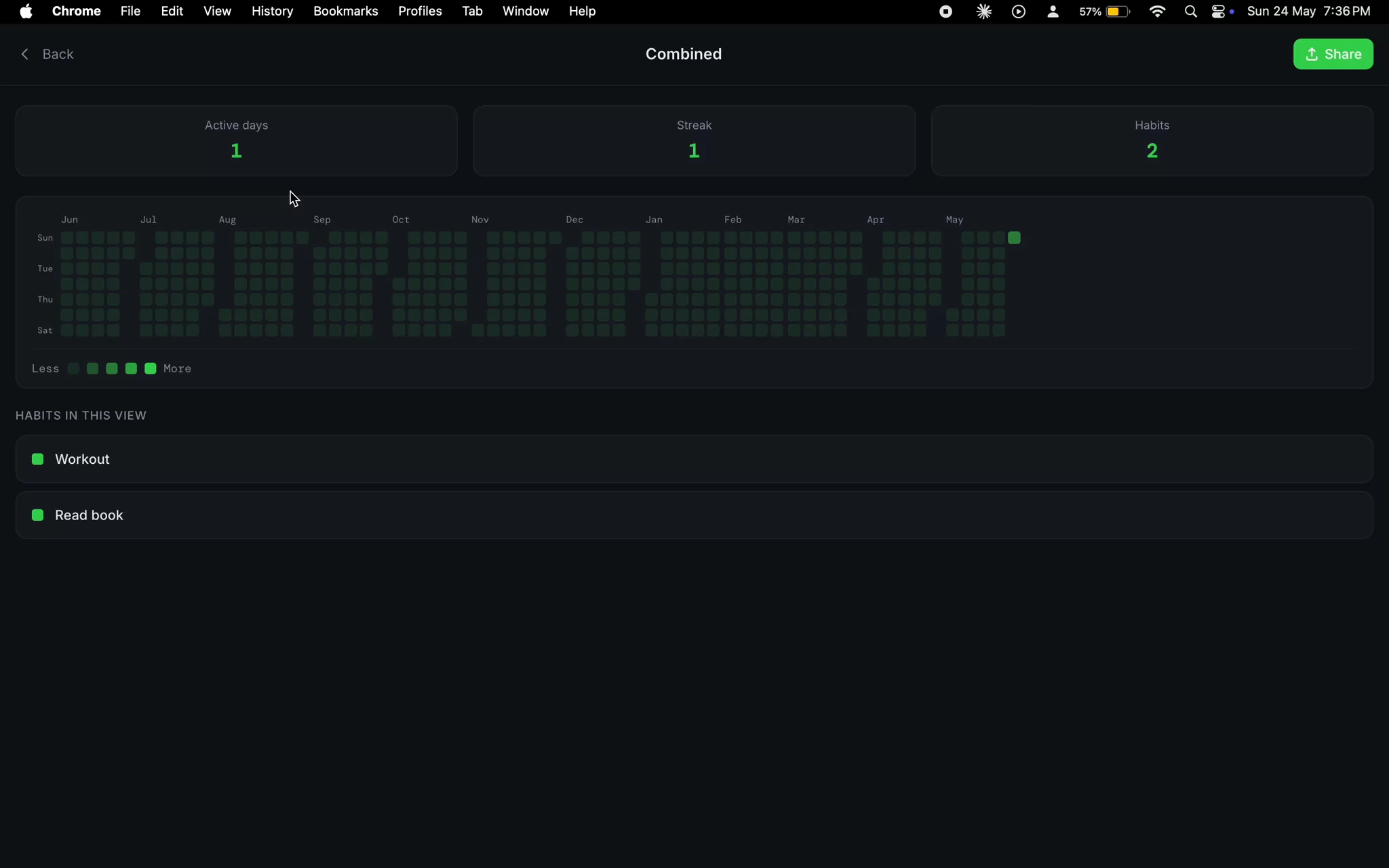Open the Streak stat card

pyautogui.click(x=694, y=141)
